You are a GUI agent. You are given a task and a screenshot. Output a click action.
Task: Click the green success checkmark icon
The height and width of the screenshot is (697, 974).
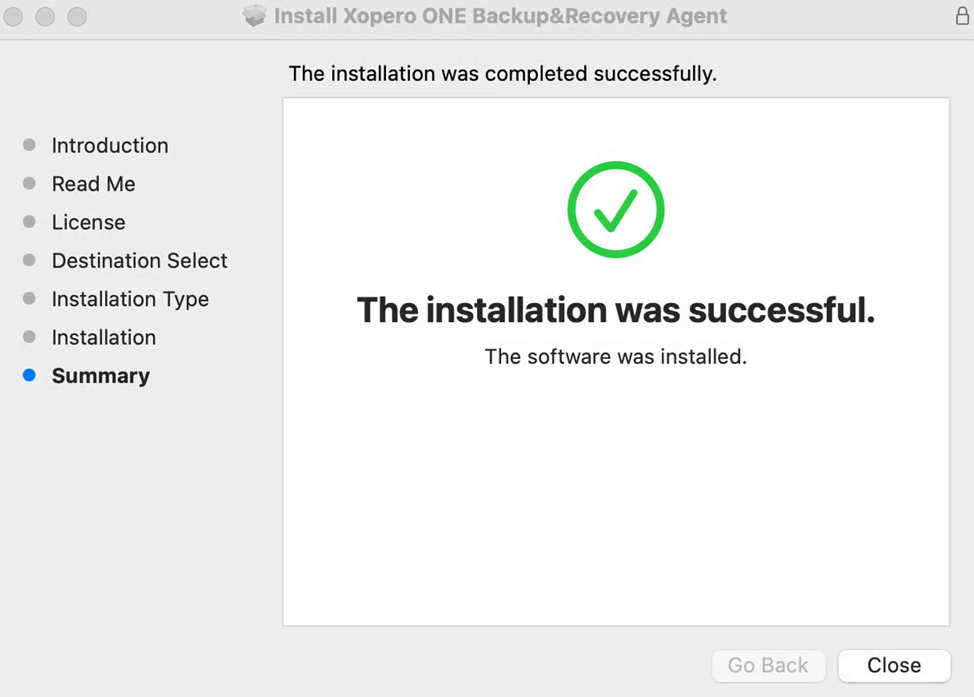(615, 209)
